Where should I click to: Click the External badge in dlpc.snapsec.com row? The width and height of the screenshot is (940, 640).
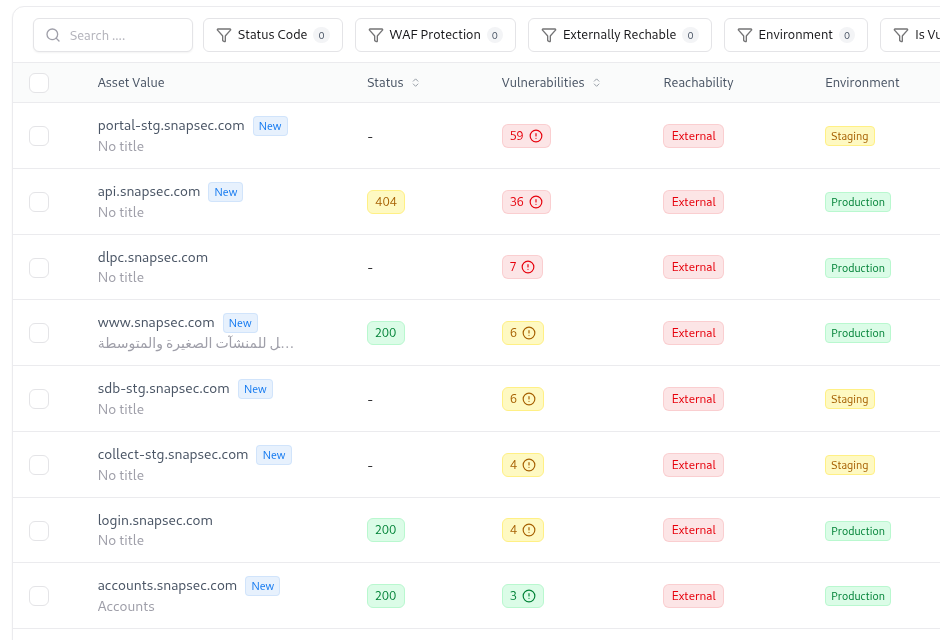coord(694,267)
